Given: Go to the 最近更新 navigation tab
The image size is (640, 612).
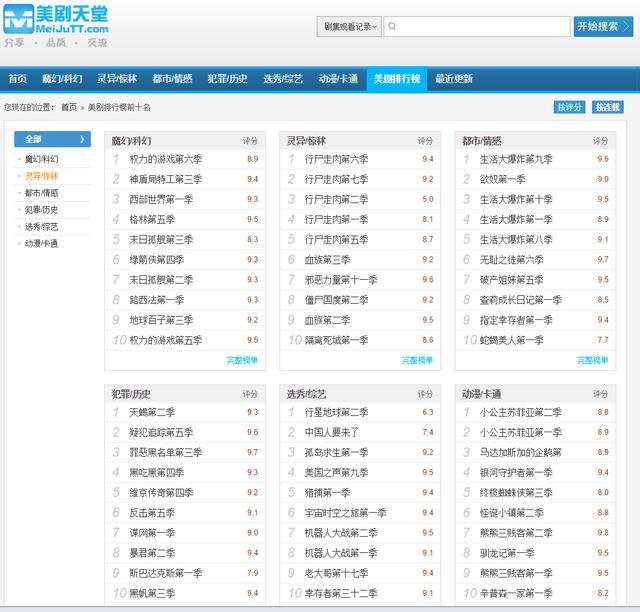Looking at the screenshot, I should click(453, 79).
